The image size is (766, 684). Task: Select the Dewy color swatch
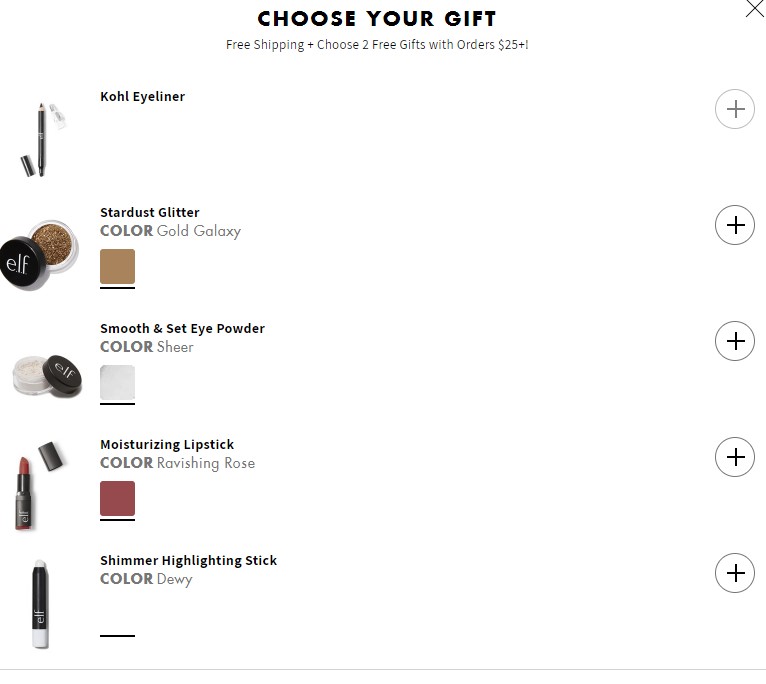tap(117, 614)
